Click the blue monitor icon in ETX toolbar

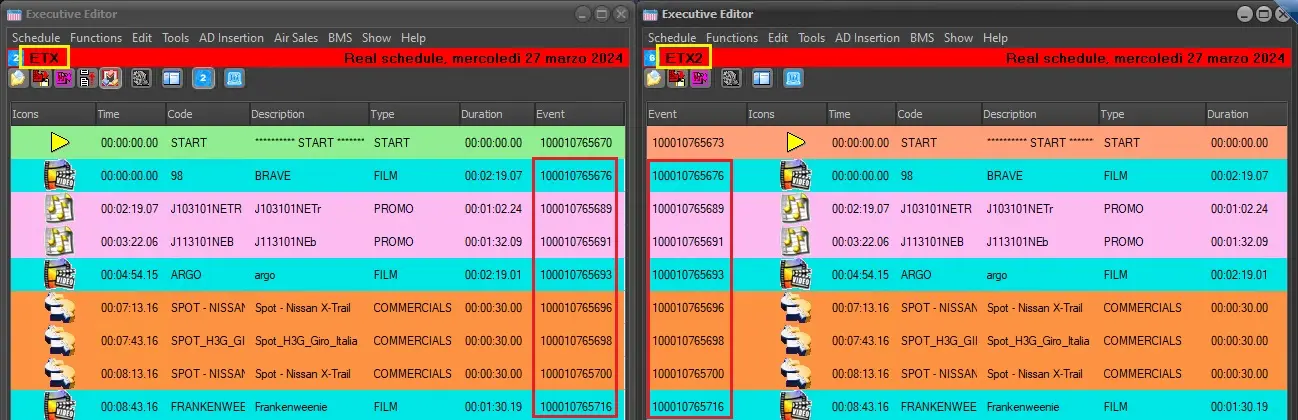click(234, 78)
